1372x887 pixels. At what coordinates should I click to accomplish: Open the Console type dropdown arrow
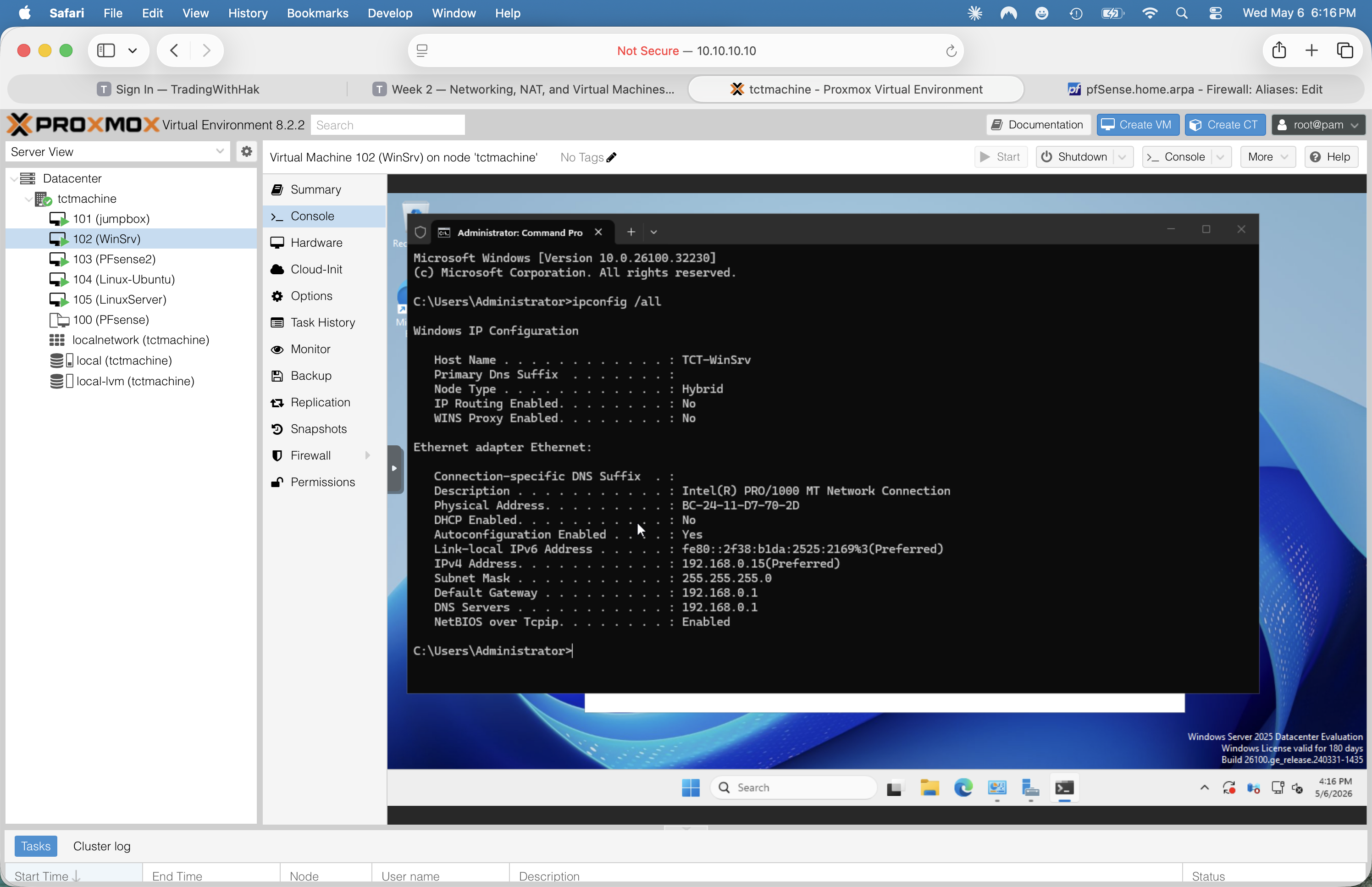1220,157
